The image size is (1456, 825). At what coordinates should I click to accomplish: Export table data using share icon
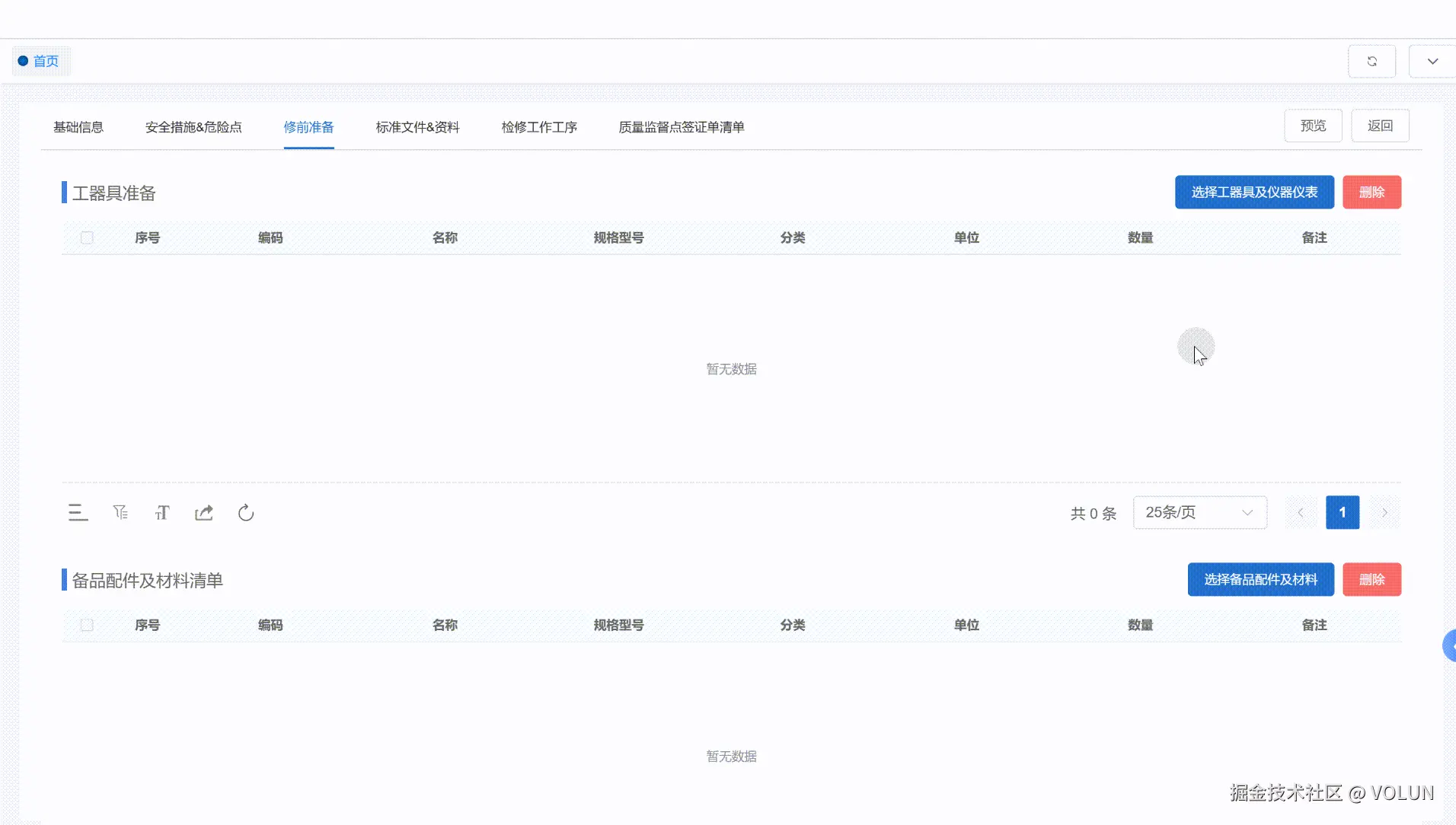(x=204, y=513)
